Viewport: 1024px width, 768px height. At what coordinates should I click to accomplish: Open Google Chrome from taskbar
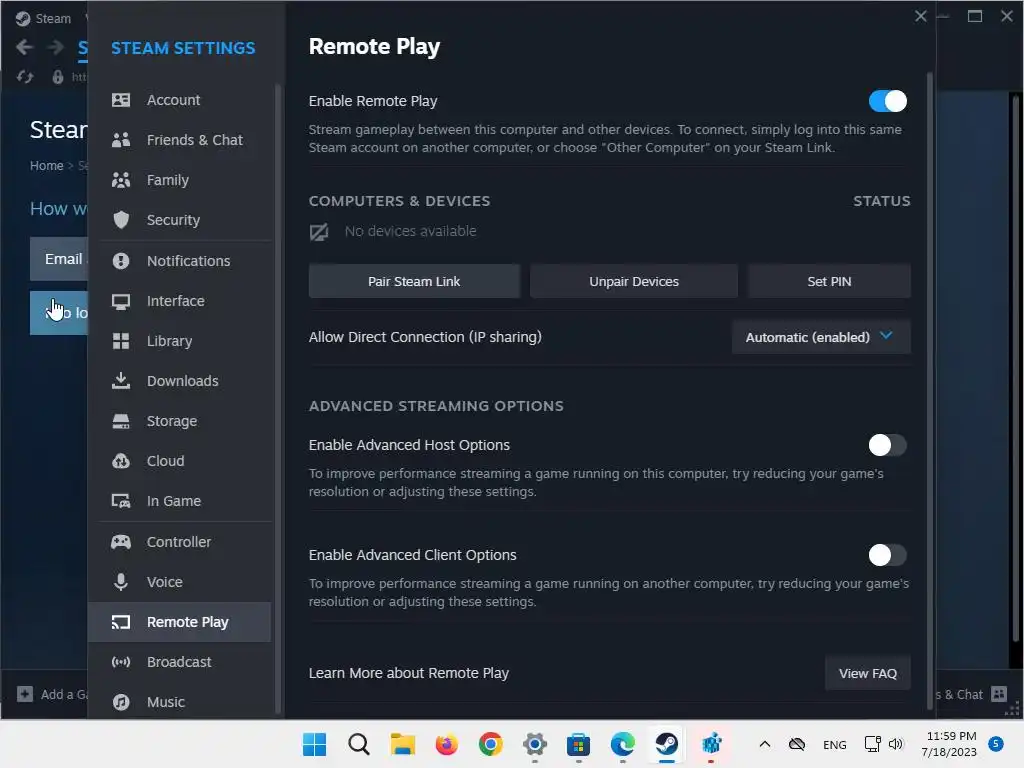(490, 744)
